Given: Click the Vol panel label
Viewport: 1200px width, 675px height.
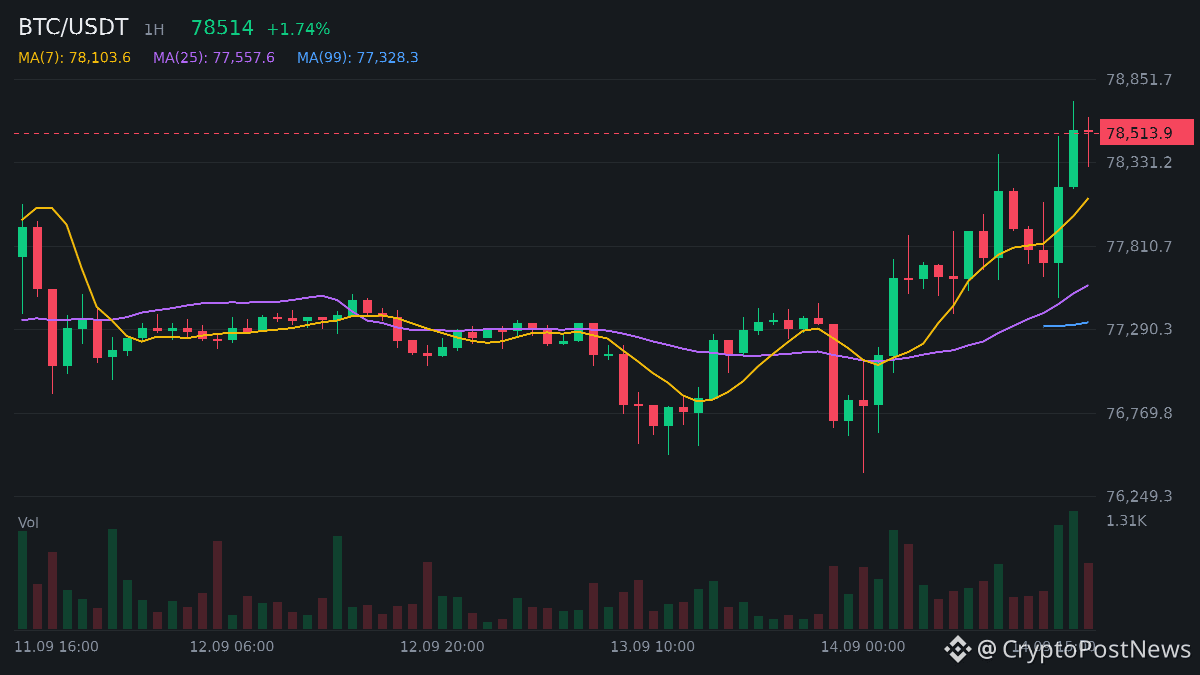Looking at the screenshot, I should (28, 523).
